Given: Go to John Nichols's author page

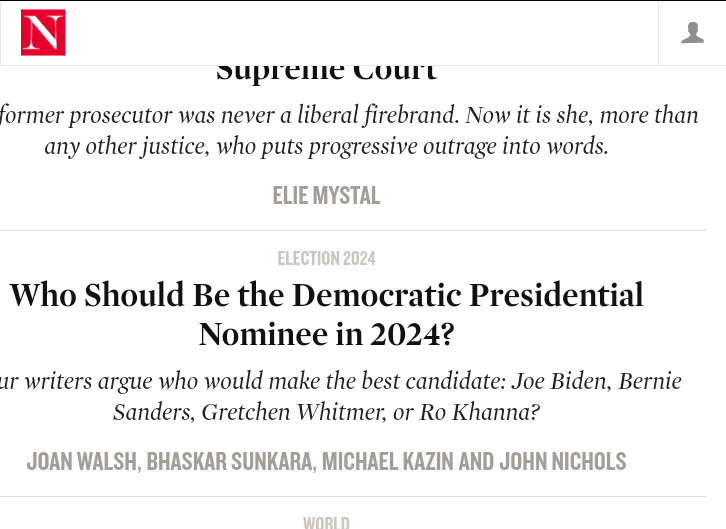Looking at the screenshot, I should point(562,462).
